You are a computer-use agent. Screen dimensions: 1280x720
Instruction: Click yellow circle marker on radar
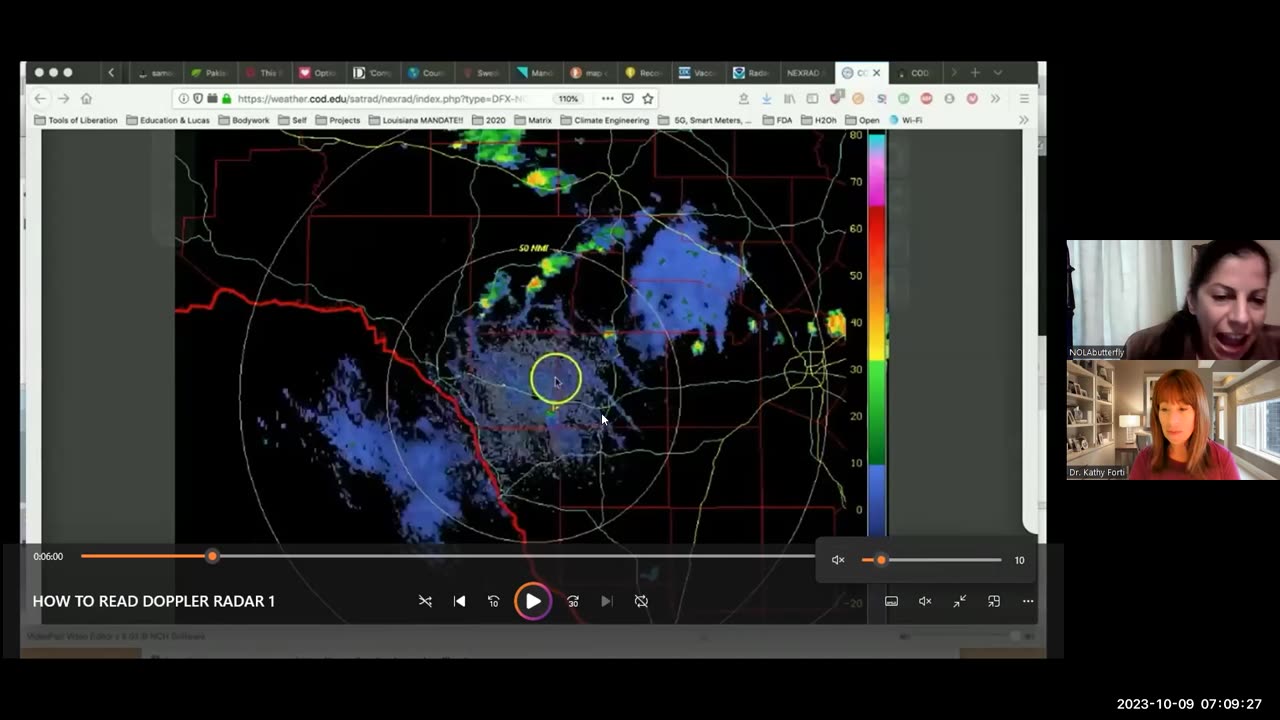pos(555,379)
